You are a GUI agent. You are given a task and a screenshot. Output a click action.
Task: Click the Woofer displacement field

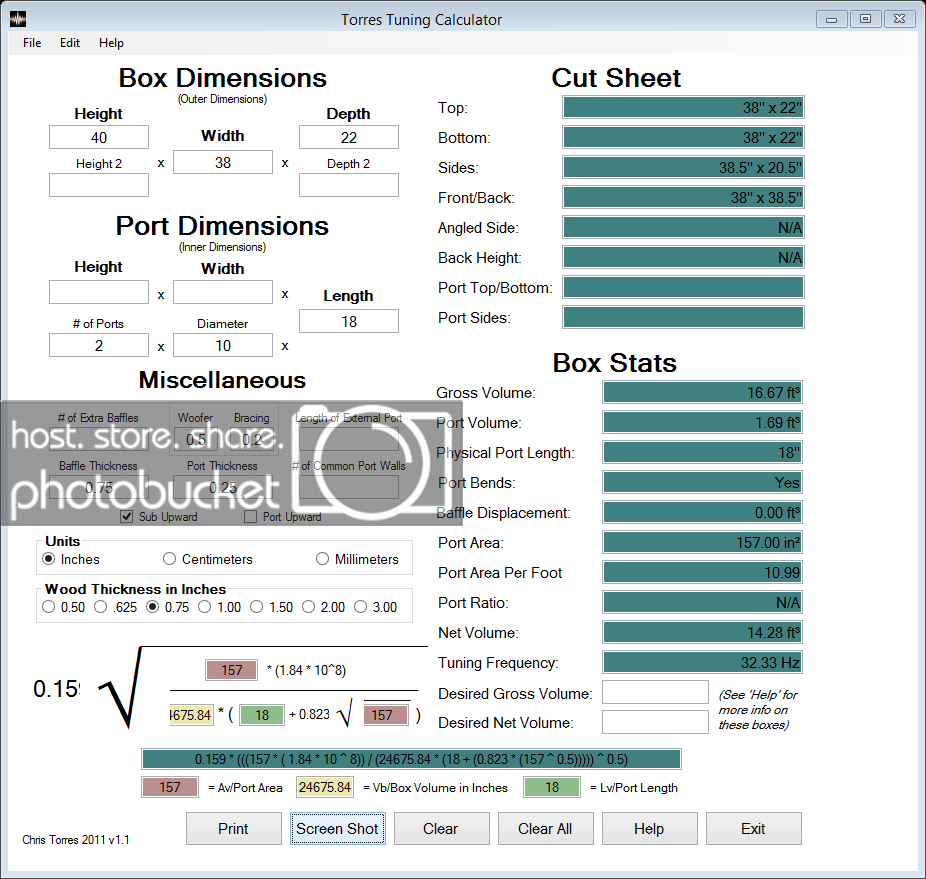point(195,440)
